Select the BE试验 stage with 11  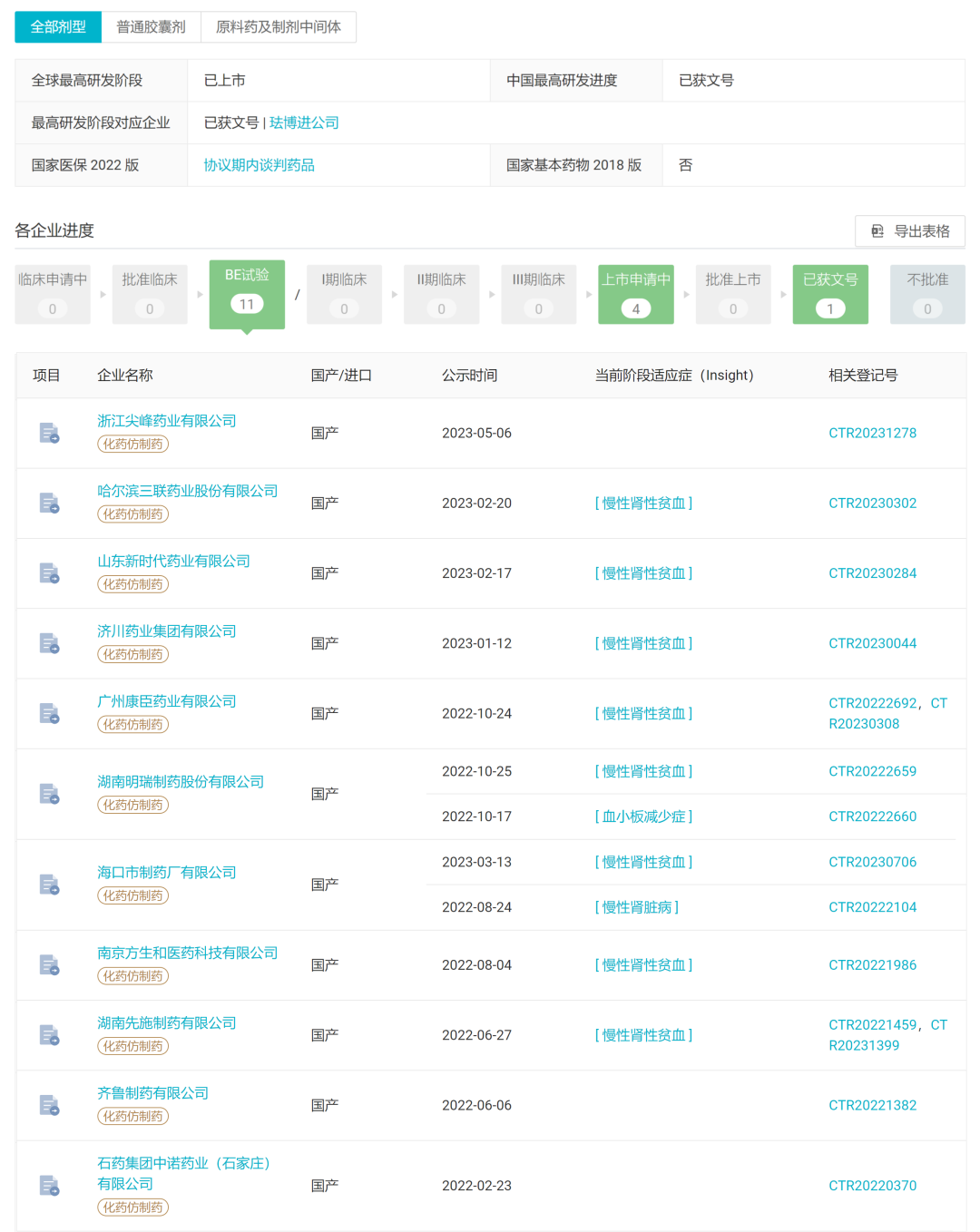pos(247,294)
